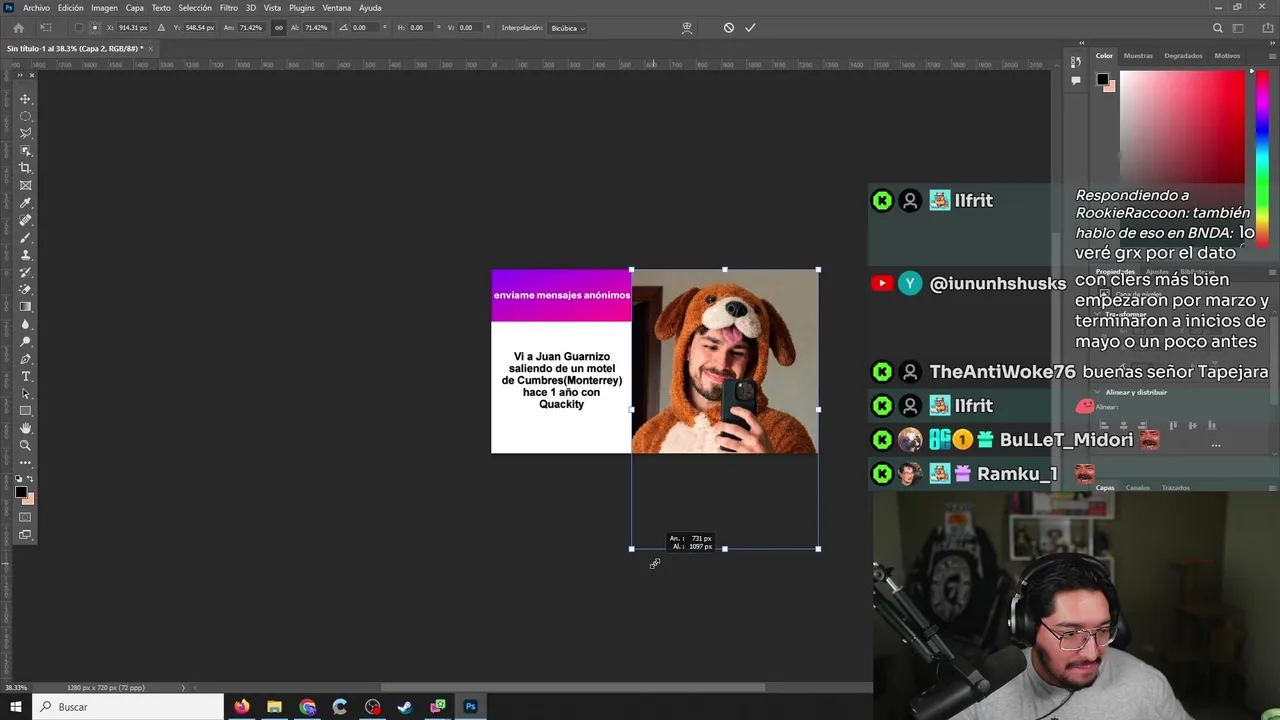
Task: Toggle relative positioning triangle for reference point
Action: click(161, 28)
